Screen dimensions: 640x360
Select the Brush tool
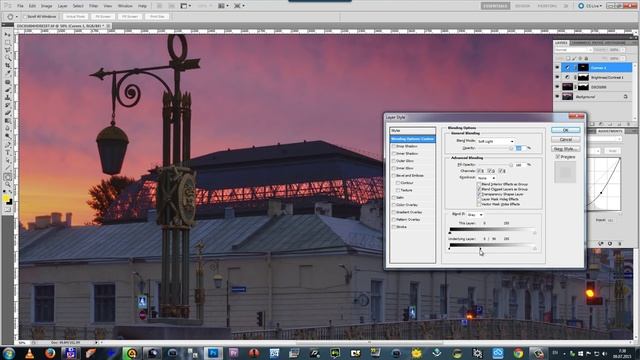click(x=7, y=90)
